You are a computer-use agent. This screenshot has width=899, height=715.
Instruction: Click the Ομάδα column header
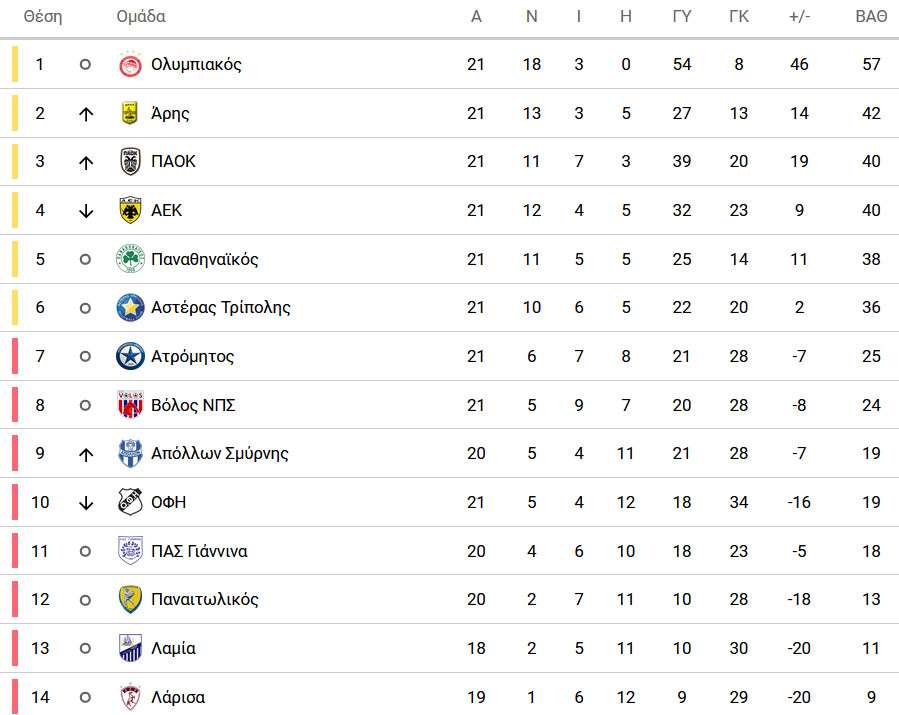click(141, 17)
